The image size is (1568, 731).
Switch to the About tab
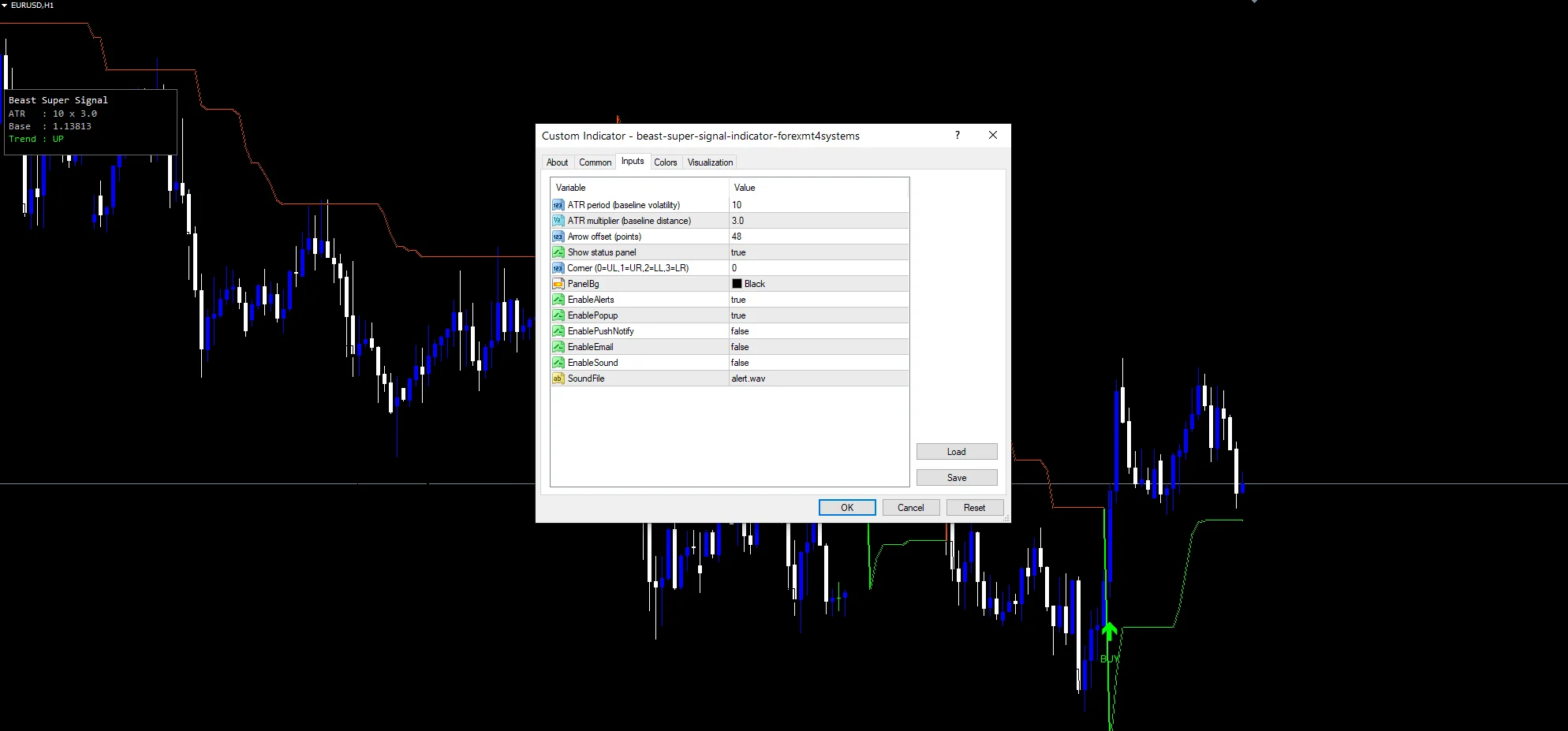point(558,162)
